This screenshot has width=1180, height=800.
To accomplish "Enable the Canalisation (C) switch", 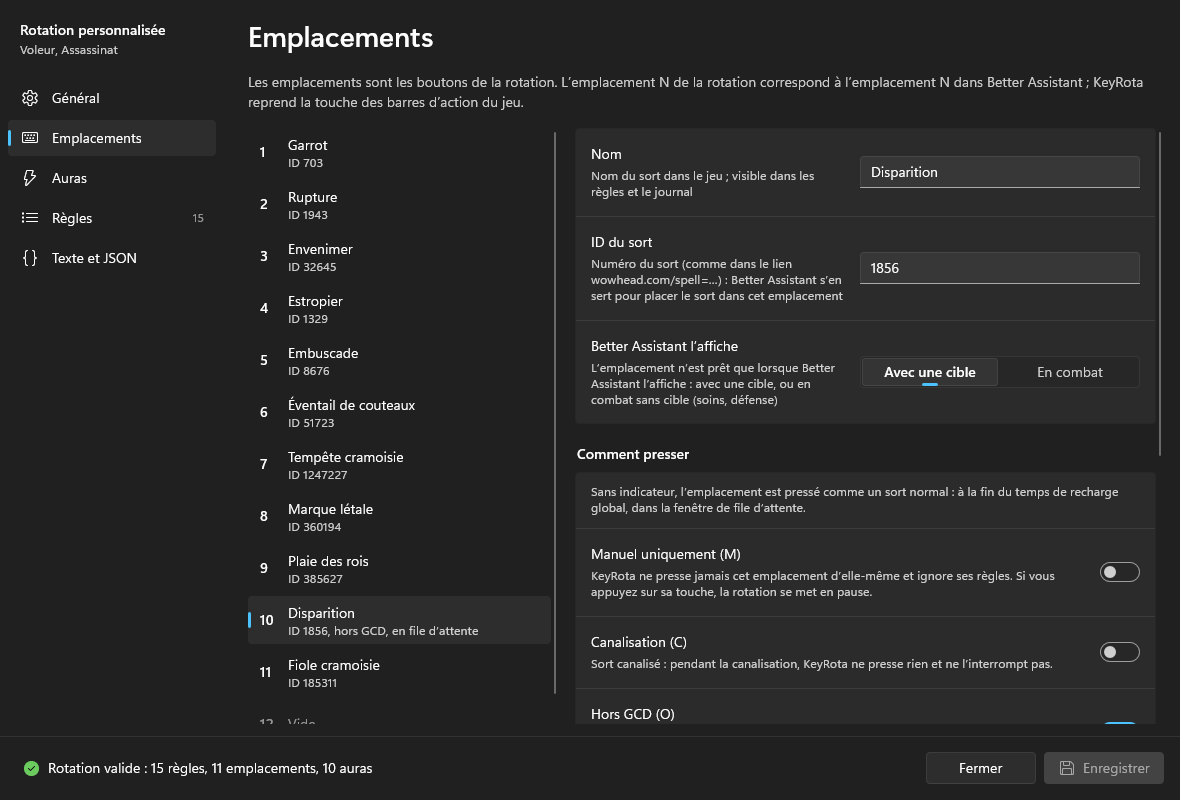I will tap(1119, 652).
